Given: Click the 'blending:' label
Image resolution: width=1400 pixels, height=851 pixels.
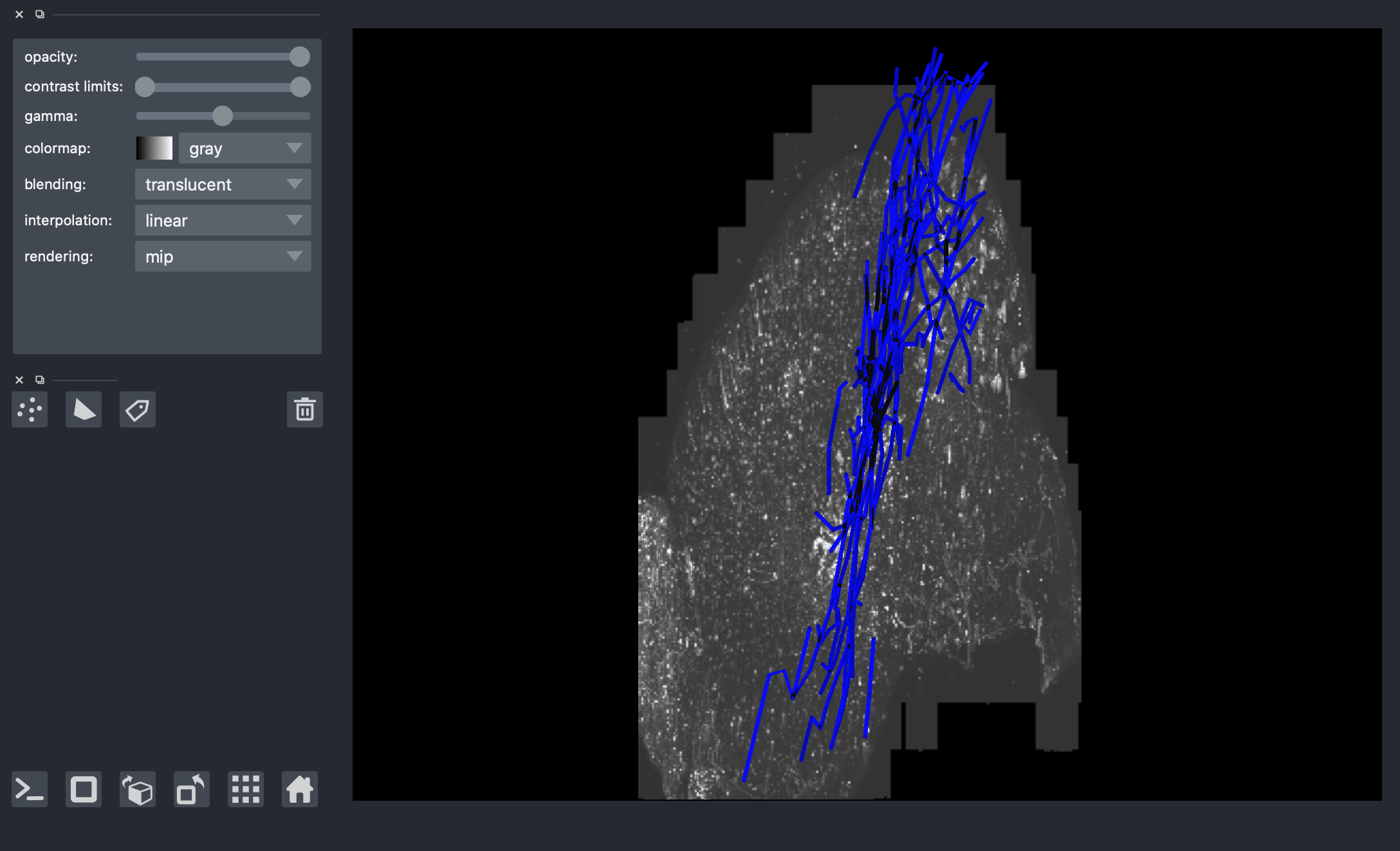Looking at the screenshot, I should (x=55, y=184).
